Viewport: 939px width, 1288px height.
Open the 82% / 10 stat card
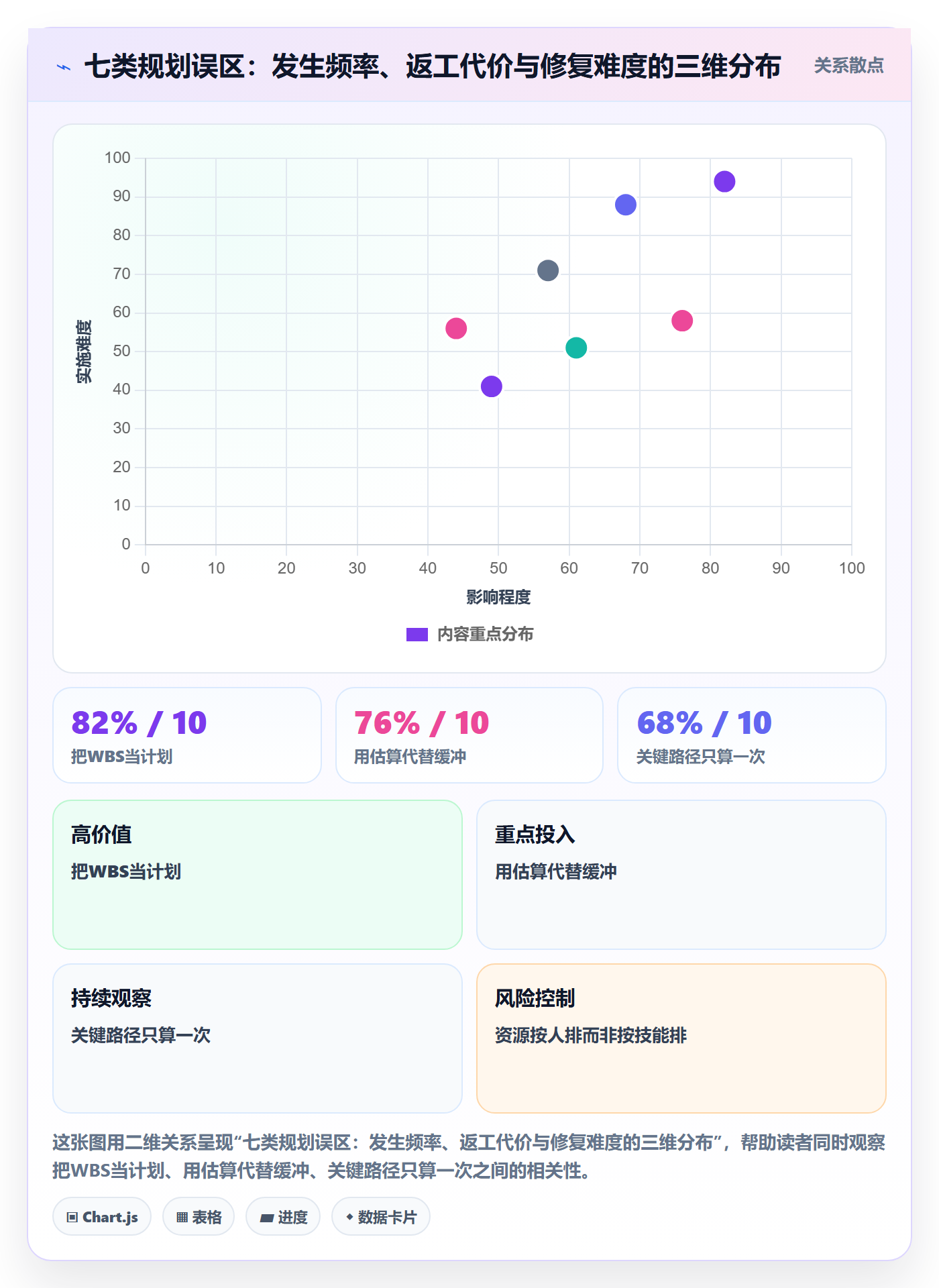187,735
